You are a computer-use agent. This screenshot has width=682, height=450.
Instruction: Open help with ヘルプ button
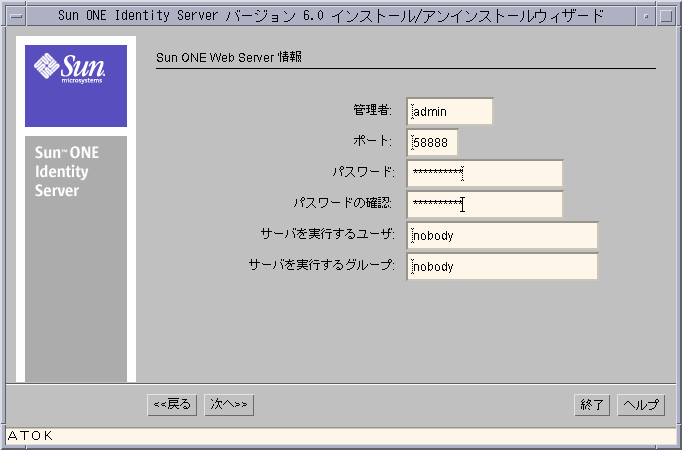point(641,405)
